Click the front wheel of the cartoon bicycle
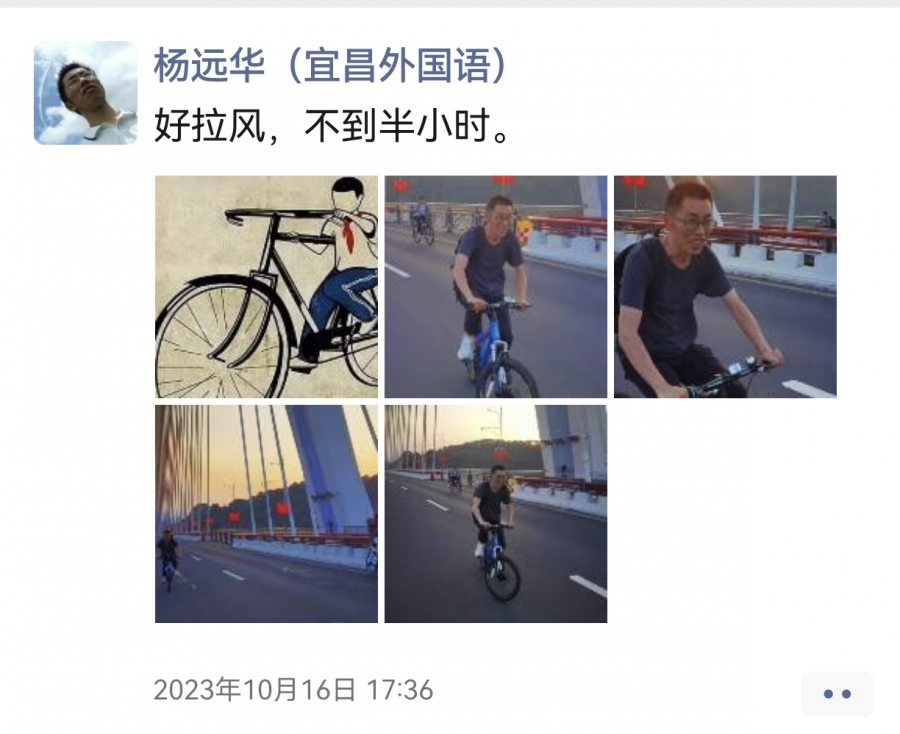The image size is (900, 734). [x=221, y=341]
